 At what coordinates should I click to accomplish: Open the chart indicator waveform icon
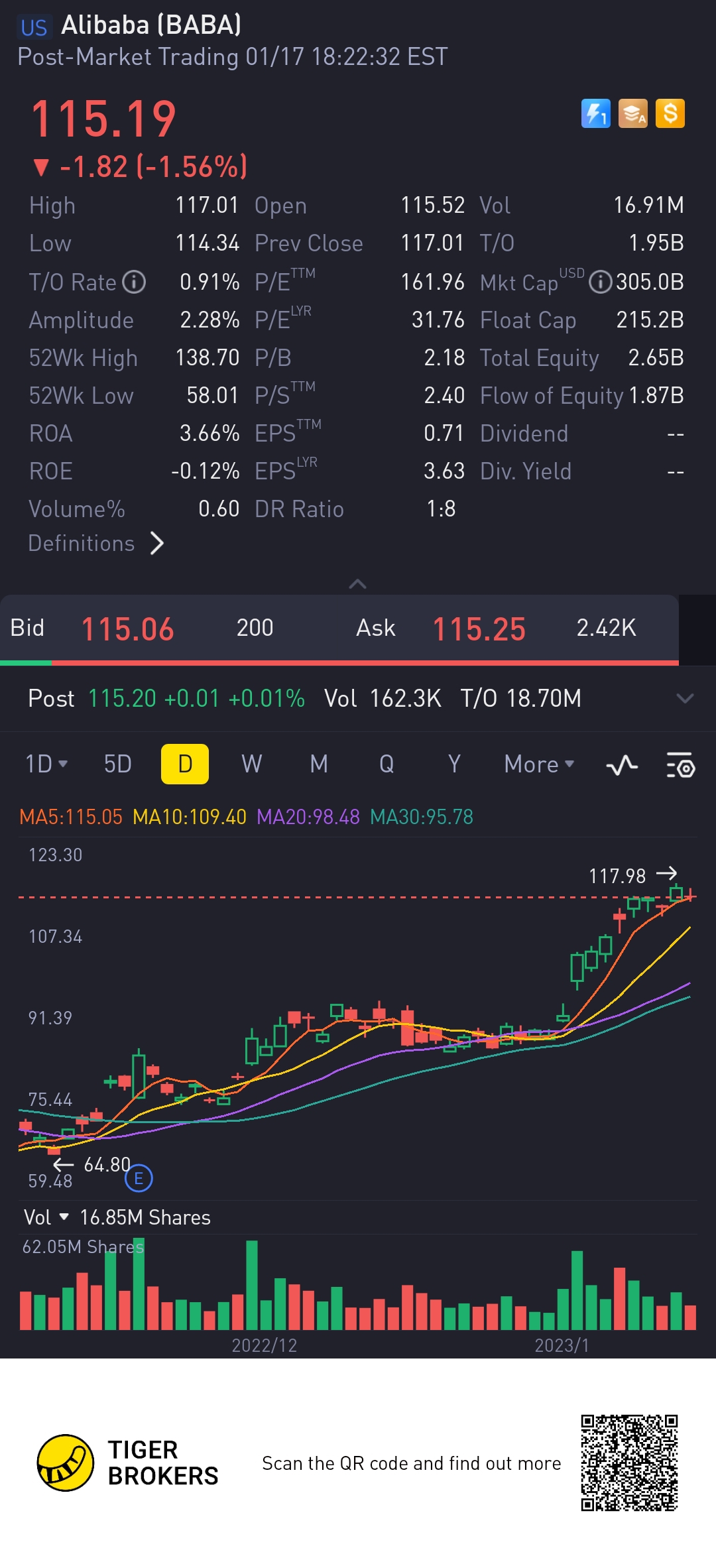click(622, 765)
